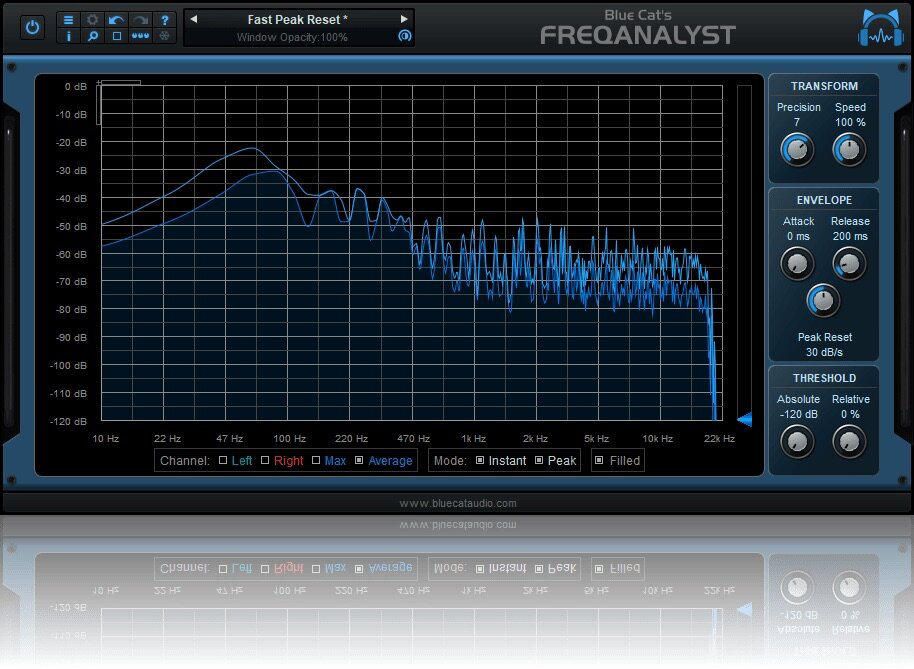Click the Speed value 100 %
Viewport: 914px width, 669px height.
pyautogui.click(x=850, y=122)
